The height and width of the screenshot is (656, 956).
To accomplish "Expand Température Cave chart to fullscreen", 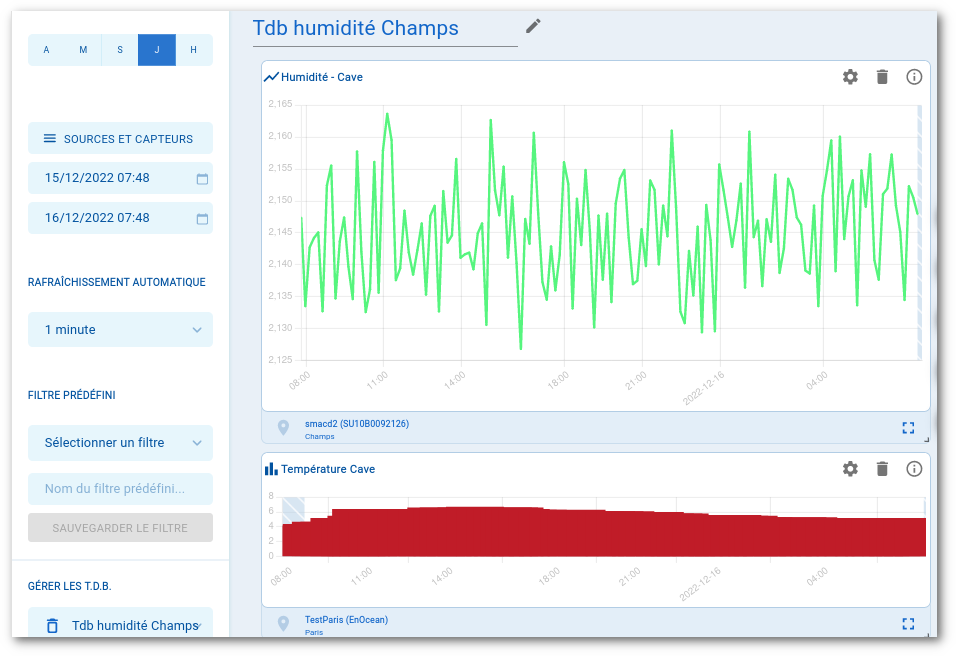I will [908, 624].
